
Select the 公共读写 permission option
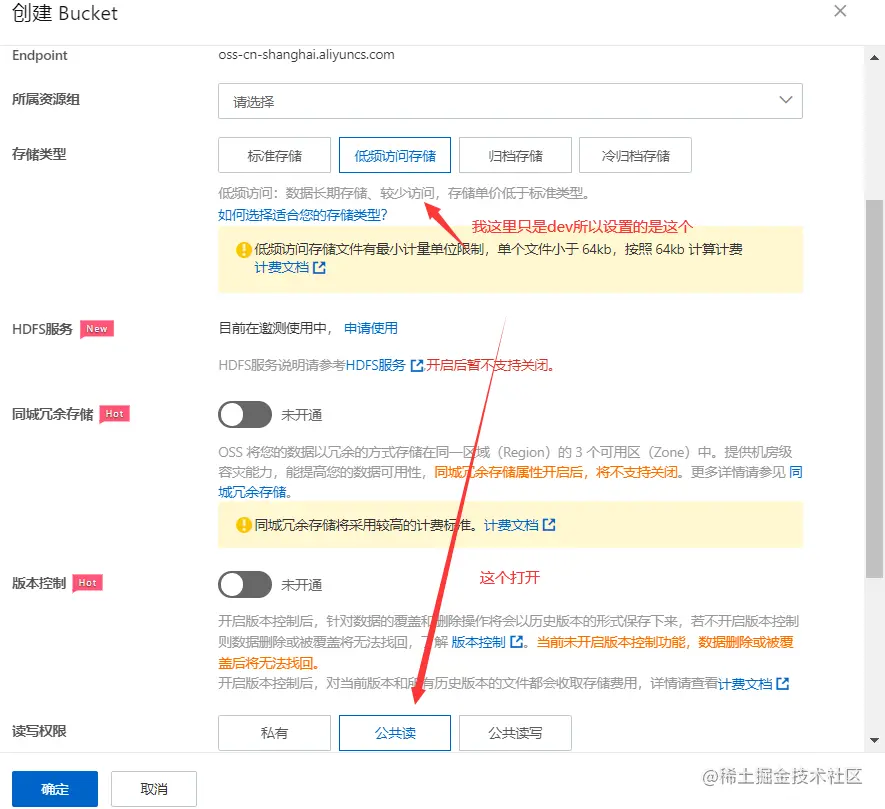pyautogui.click(x=514, y=732)
